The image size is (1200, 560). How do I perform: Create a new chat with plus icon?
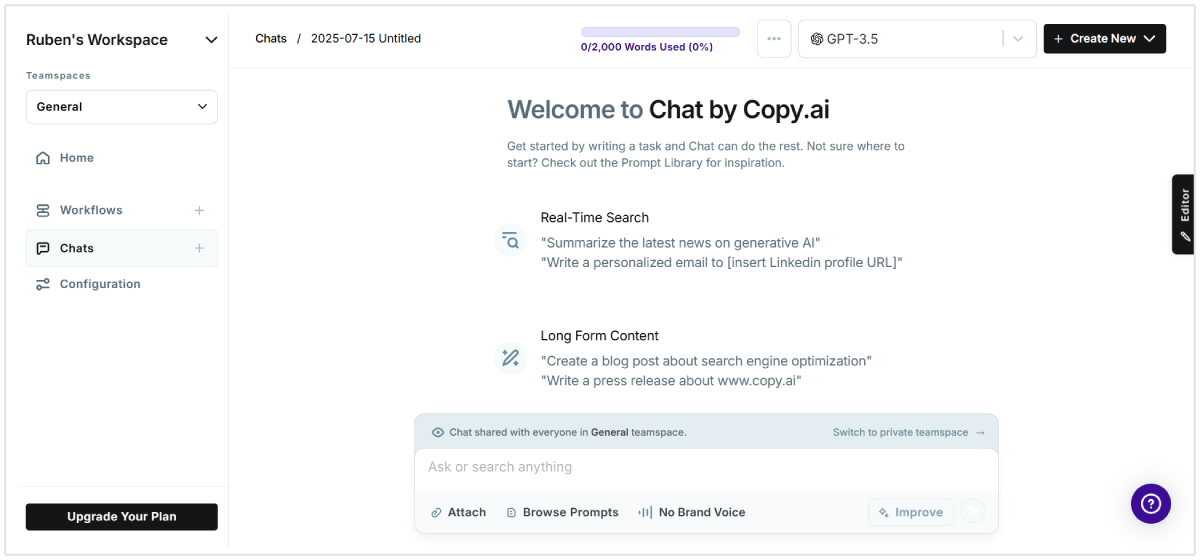point(199,248)
